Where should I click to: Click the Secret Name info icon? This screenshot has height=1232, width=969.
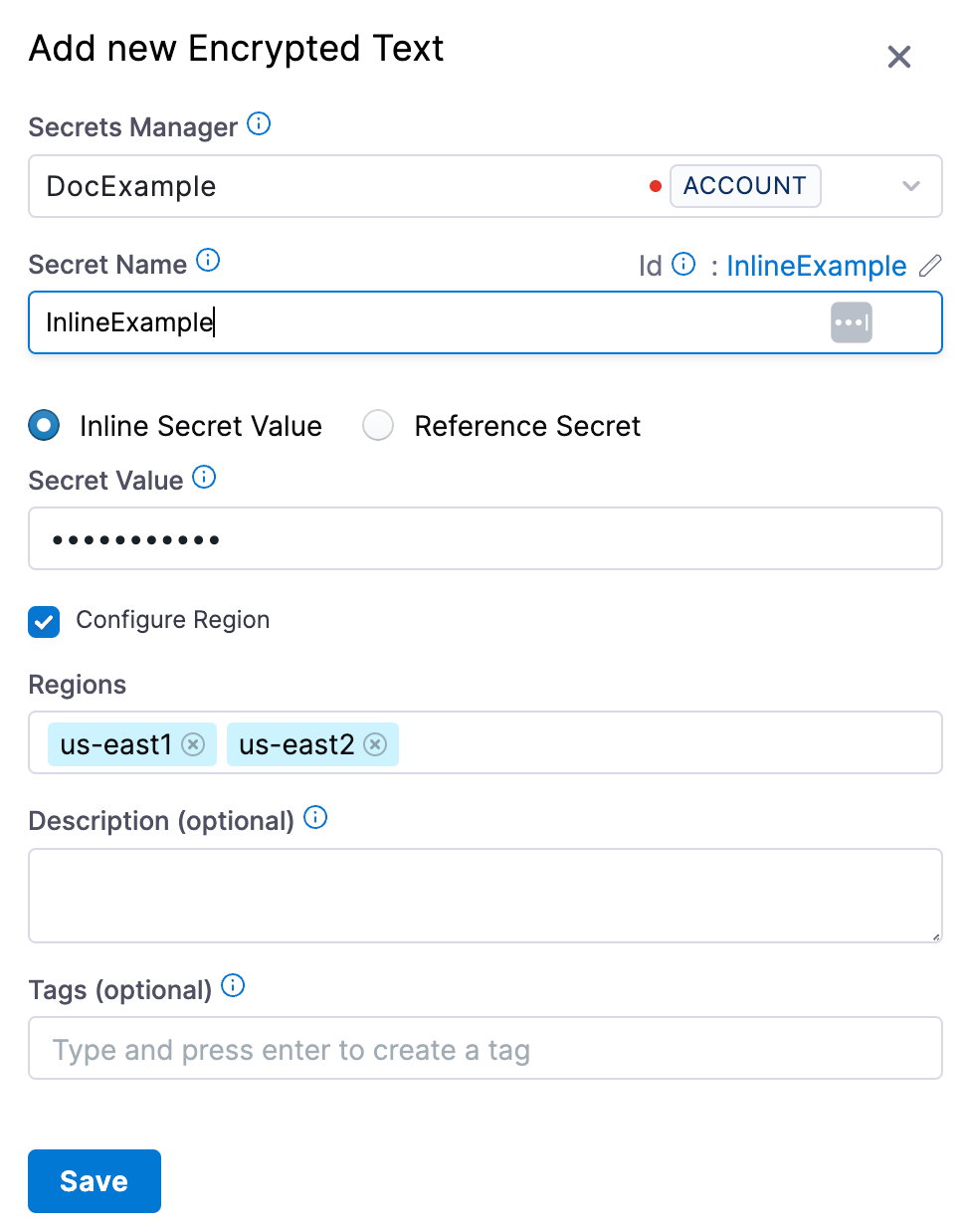coord(208,261)
